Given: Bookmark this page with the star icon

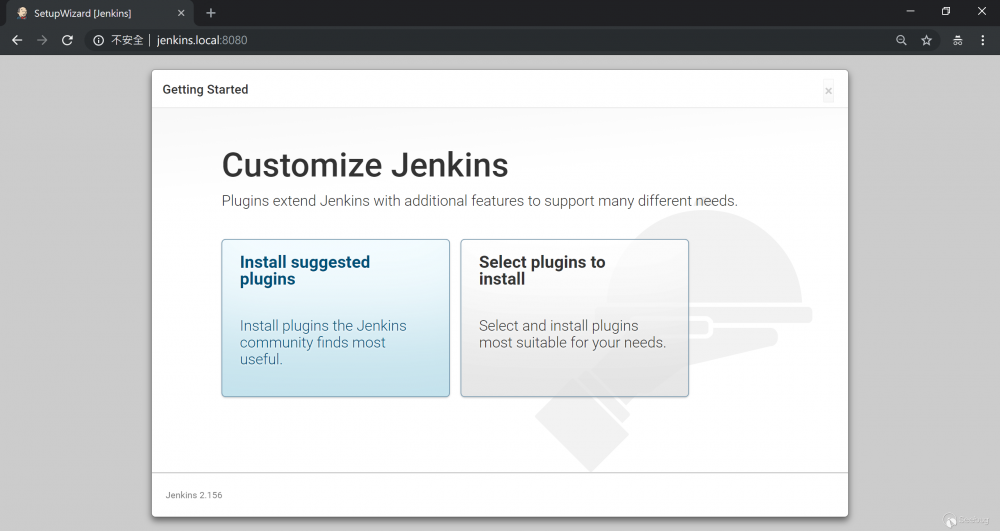Looking at the screenshot, I should pyautogui.click(x=927, y=40).
